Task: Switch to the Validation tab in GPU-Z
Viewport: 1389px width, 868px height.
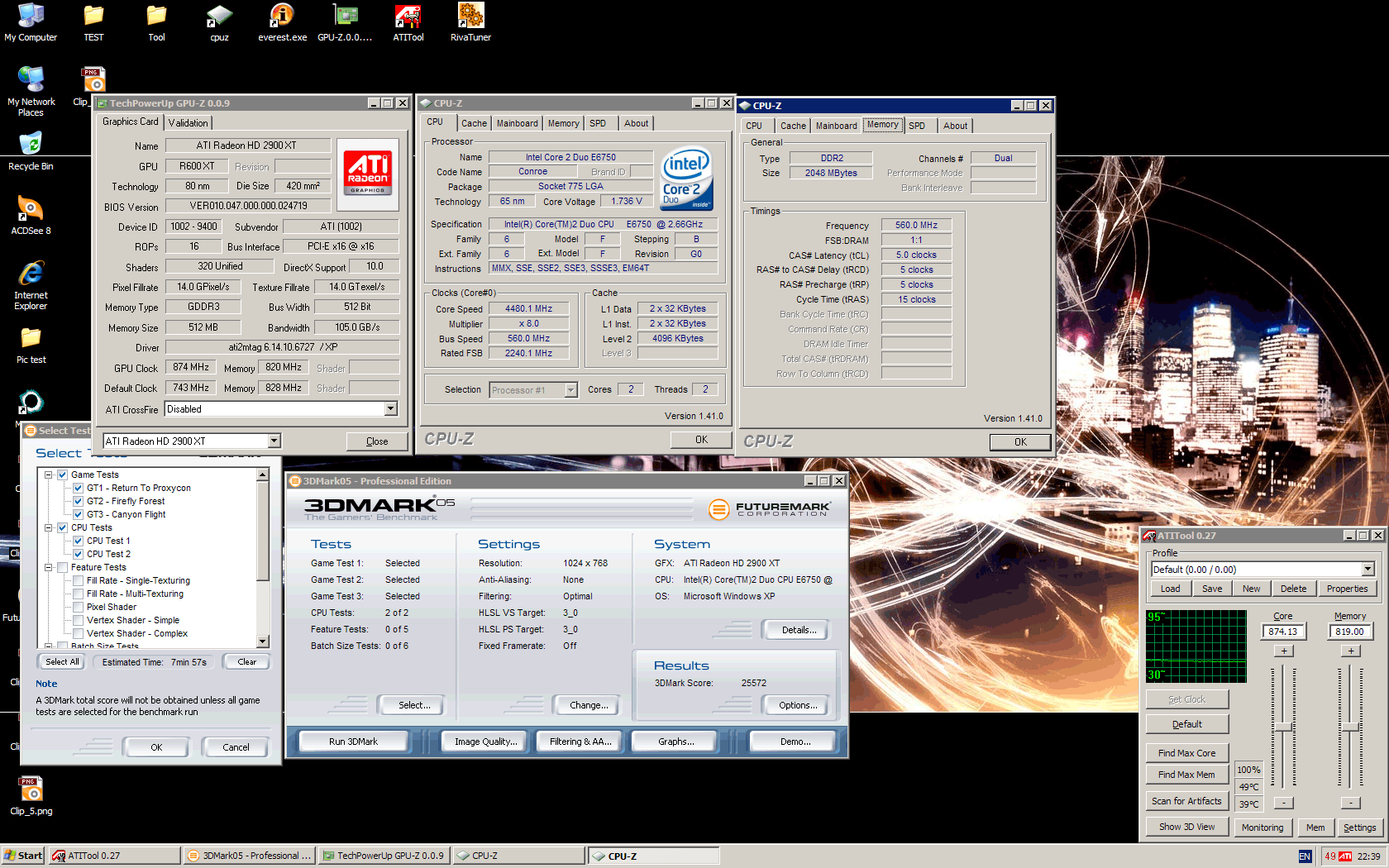Action: (189, 123)
